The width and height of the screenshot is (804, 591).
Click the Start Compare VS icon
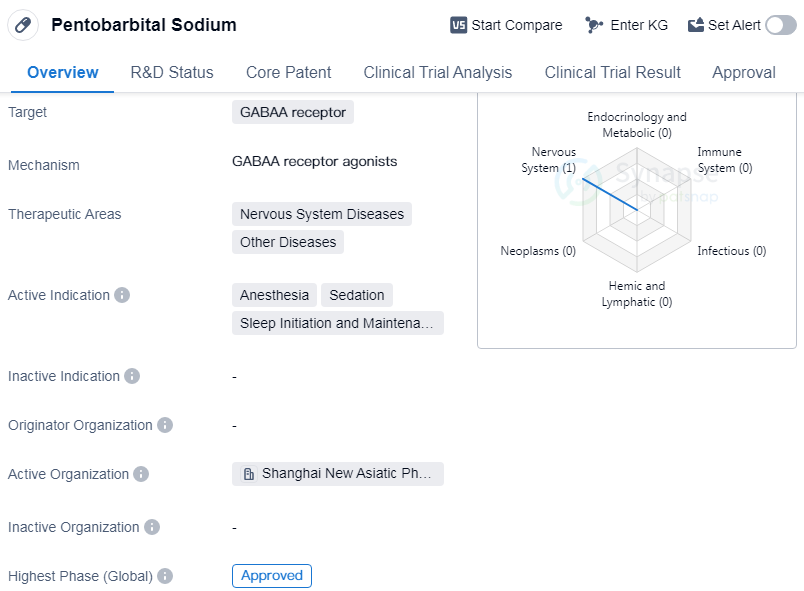tap(459, 25)
